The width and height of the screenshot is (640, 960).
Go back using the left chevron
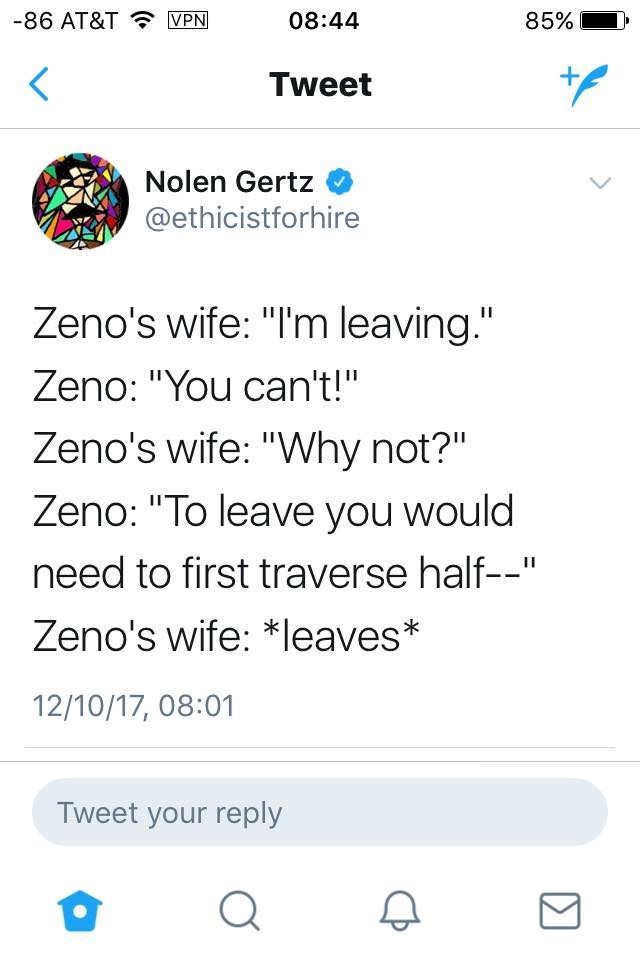(38, 85)
